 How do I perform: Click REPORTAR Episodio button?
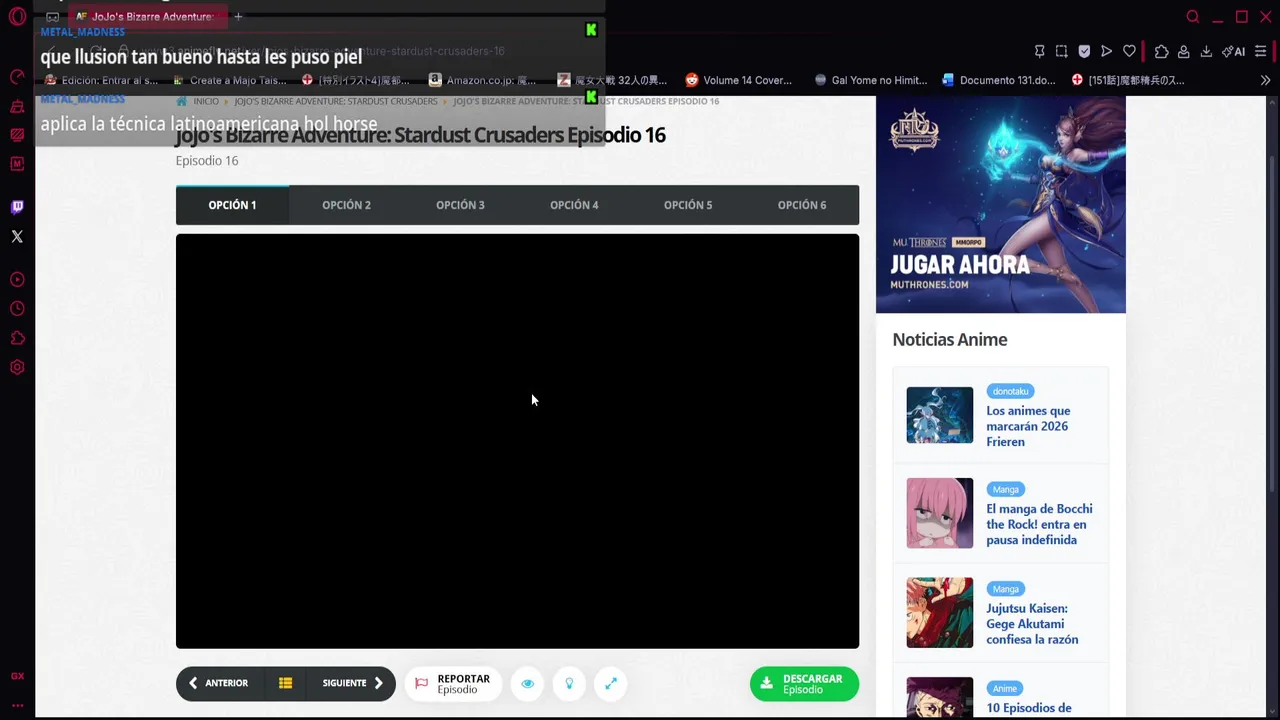453,683
